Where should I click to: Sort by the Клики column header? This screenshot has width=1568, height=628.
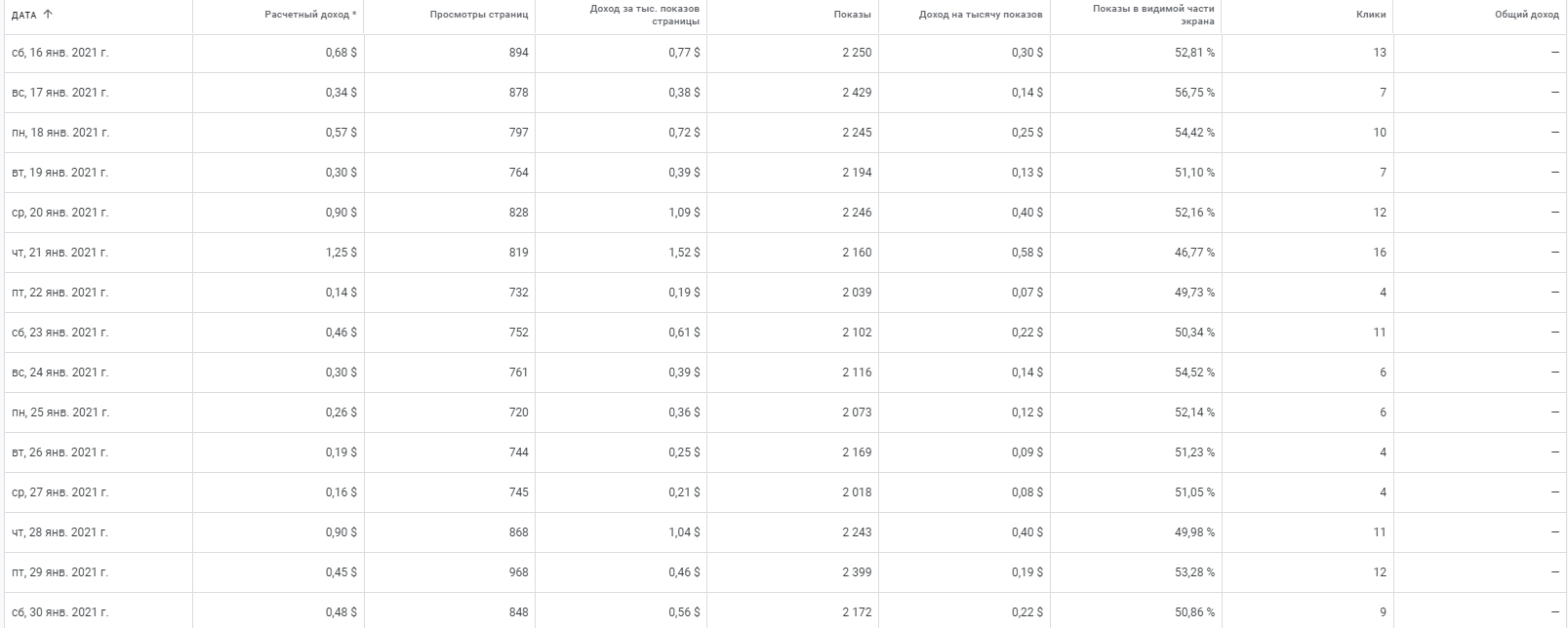1370,15
